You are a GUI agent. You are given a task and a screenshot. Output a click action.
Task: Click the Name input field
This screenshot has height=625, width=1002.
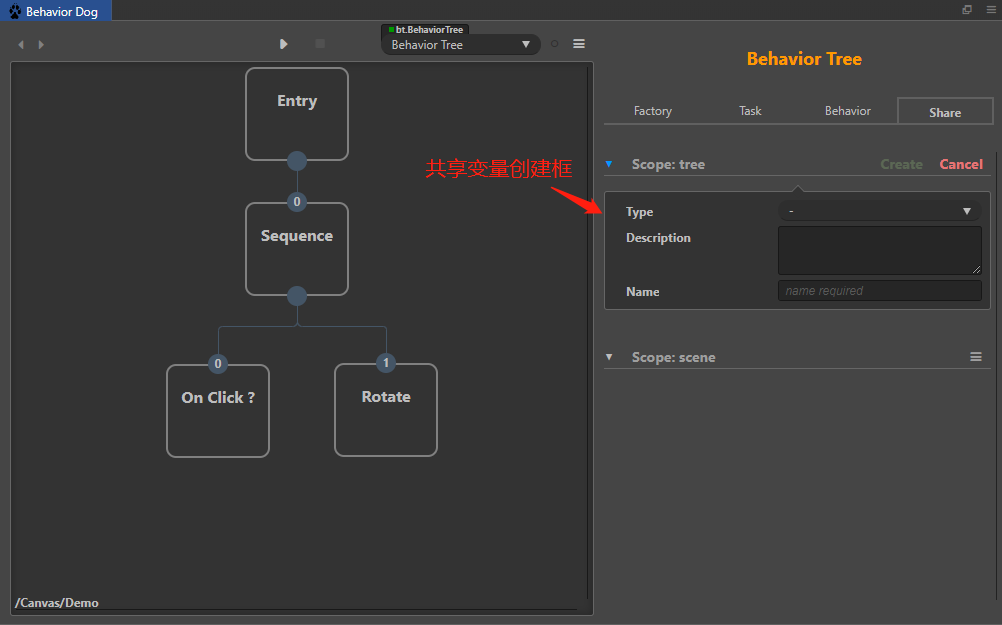pos(879,291)
